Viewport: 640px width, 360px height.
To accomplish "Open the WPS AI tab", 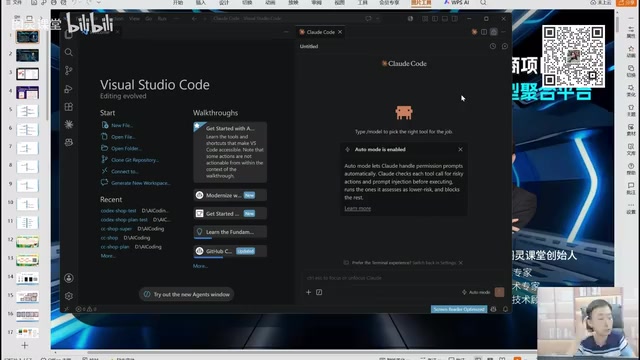I will point(457,3).
